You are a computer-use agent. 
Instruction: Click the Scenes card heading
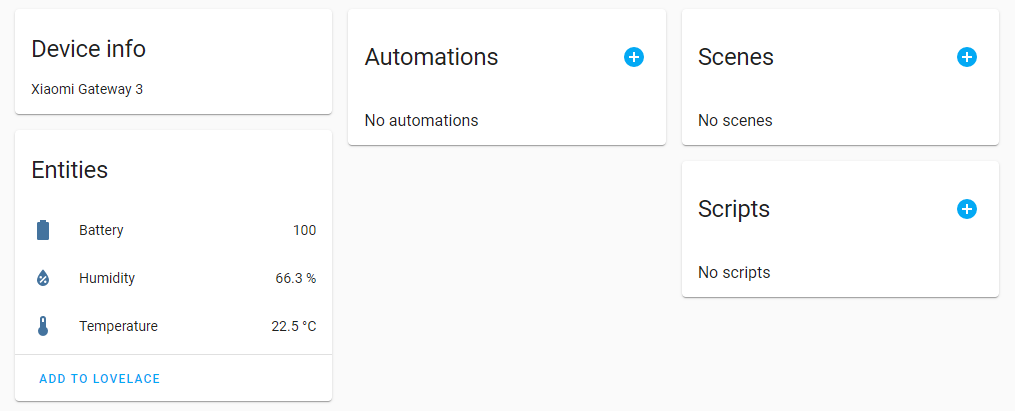(736, 57)
